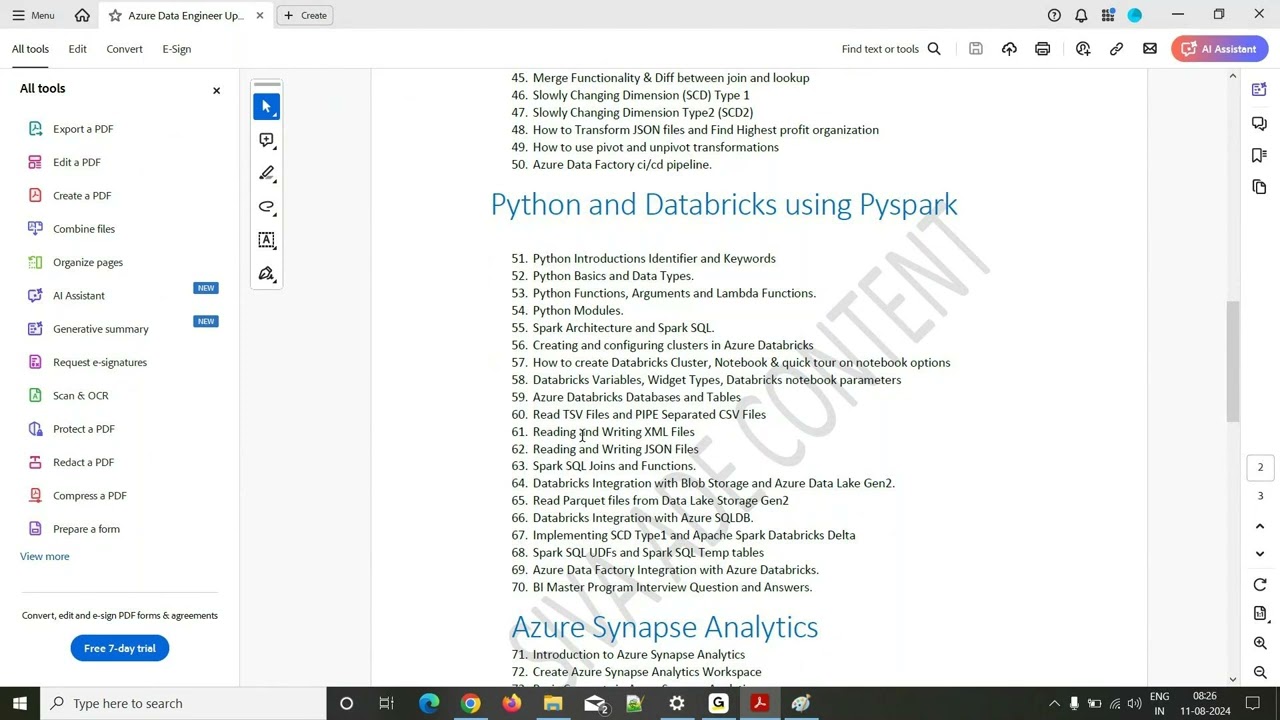Open the user profile avatar
Viewport: 1280px width, 720px height.
pos(1135,15)
